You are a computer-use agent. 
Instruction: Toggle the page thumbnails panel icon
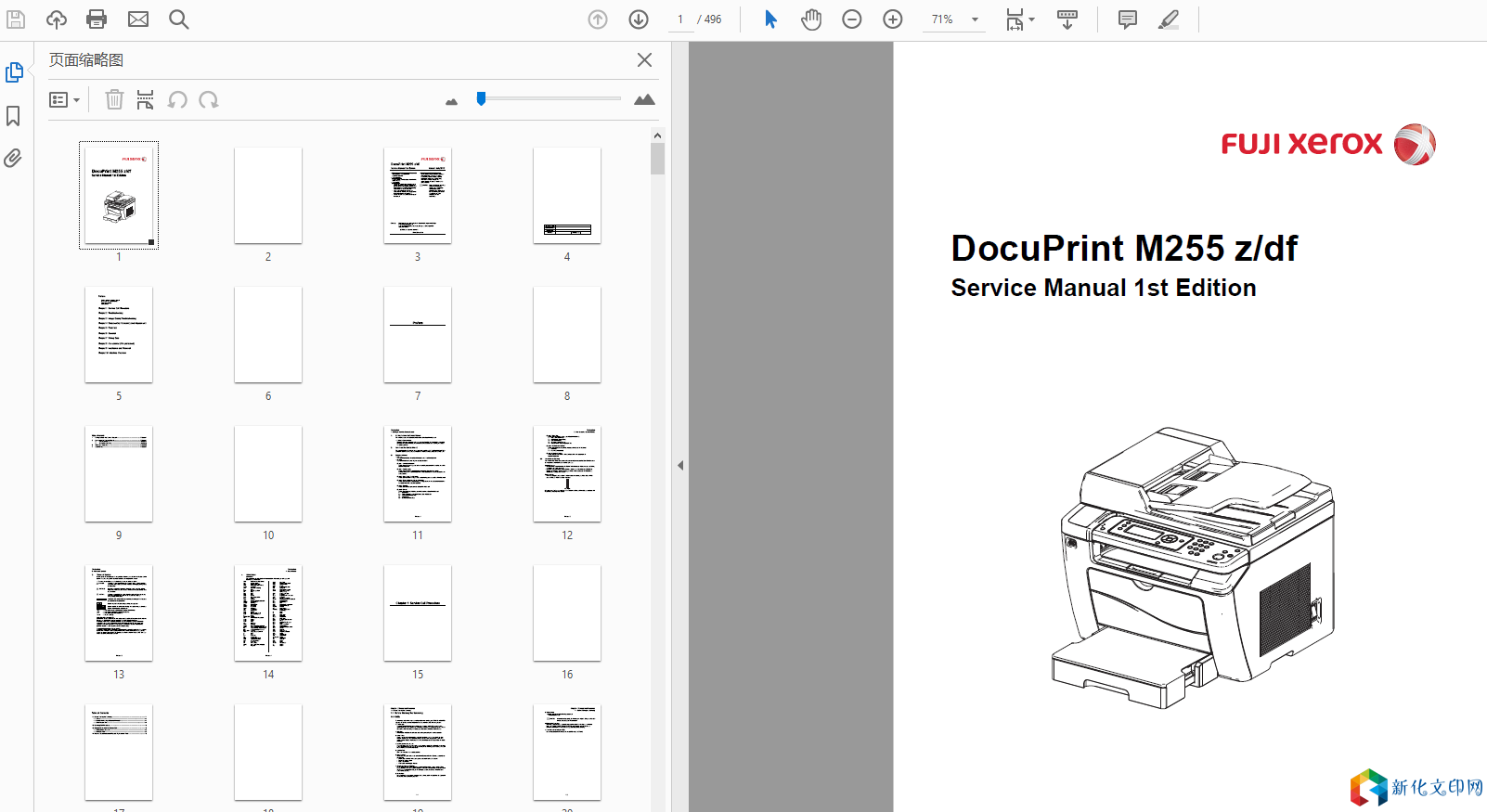click(x=14, y=72)
